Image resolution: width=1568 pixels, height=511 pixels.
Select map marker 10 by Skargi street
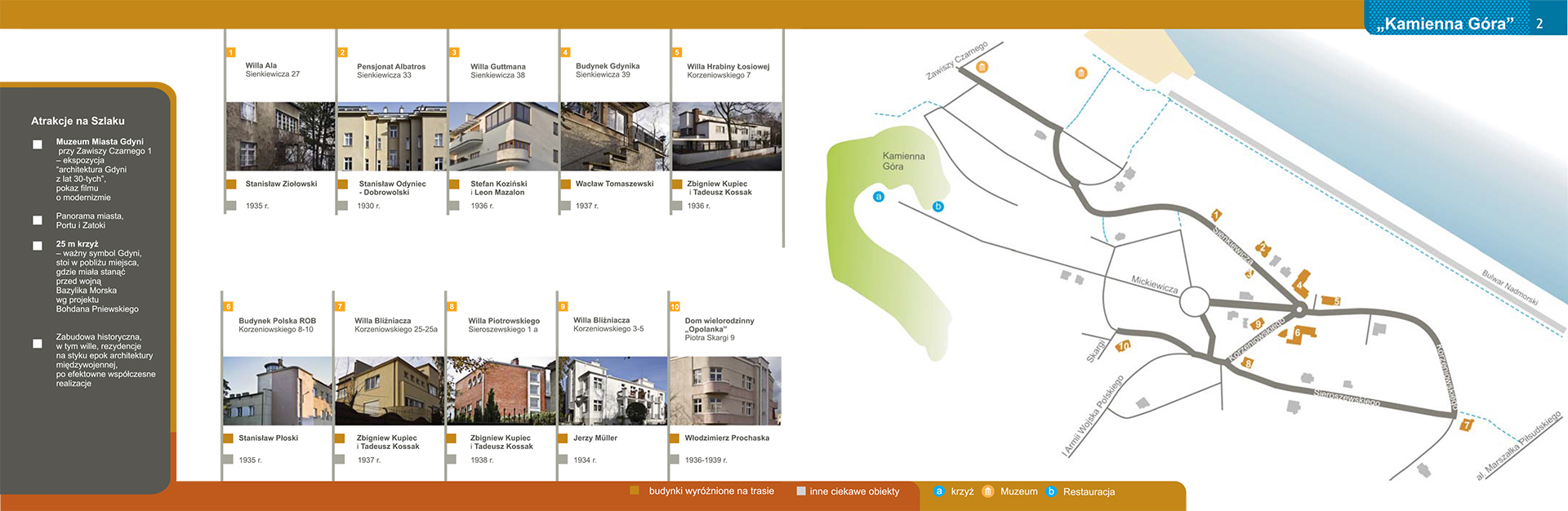tap(1124, 346)
